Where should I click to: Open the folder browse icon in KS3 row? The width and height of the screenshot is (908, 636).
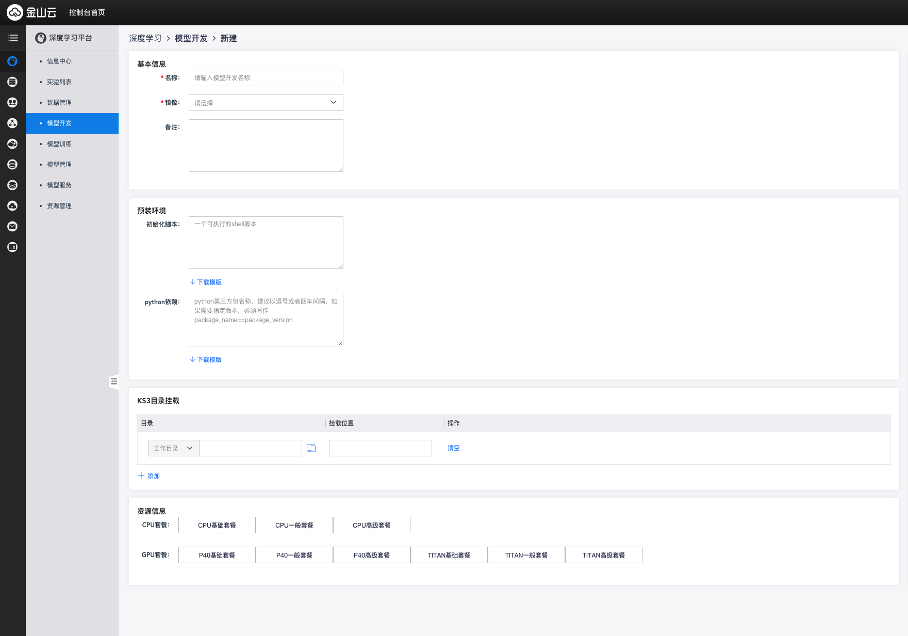(x=312, y=448)
